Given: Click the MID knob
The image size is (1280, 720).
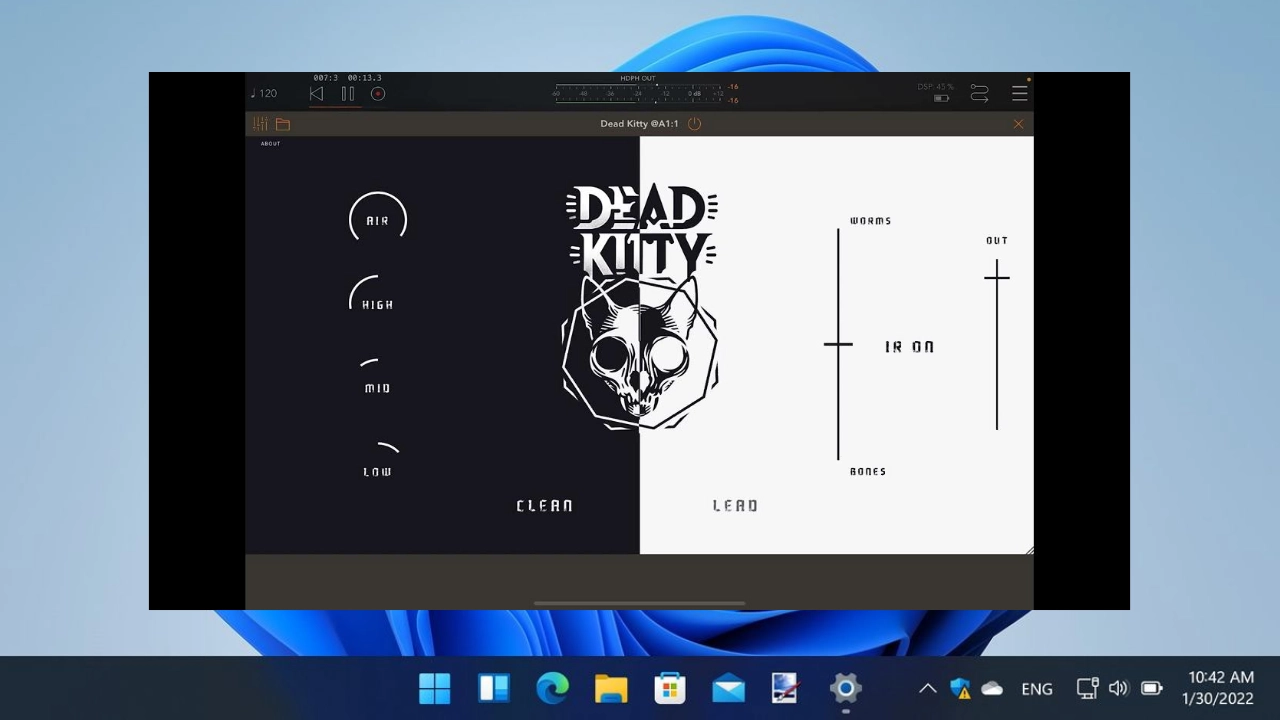Looking at the screenshot, I should point(377,376).
